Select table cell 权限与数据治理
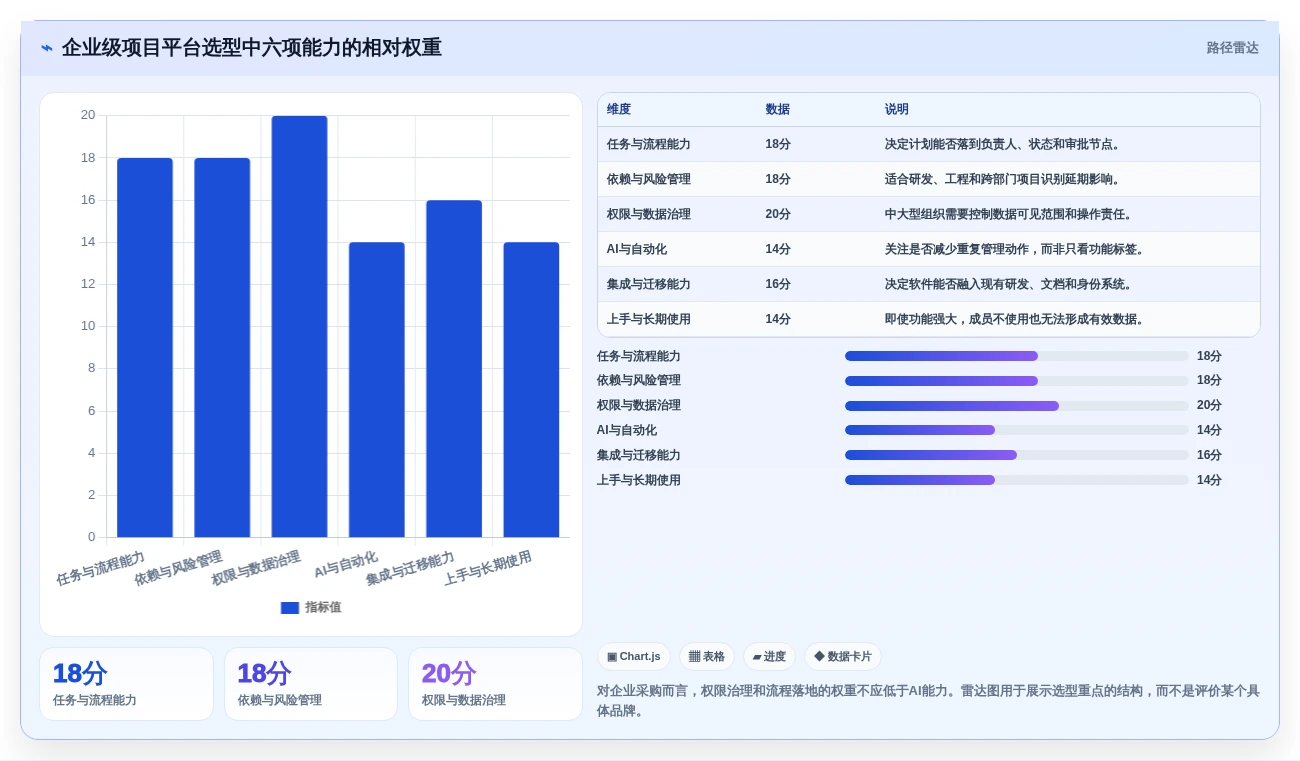 [649, 214]
